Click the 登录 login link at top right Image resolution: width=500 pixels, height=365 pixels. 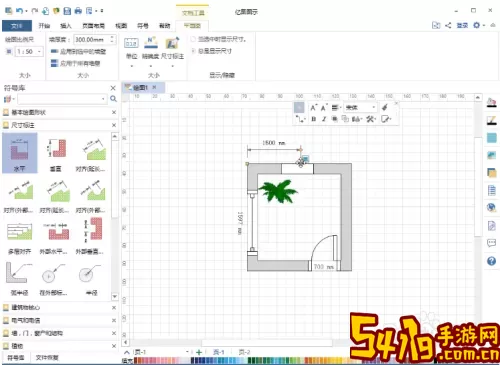462,25
